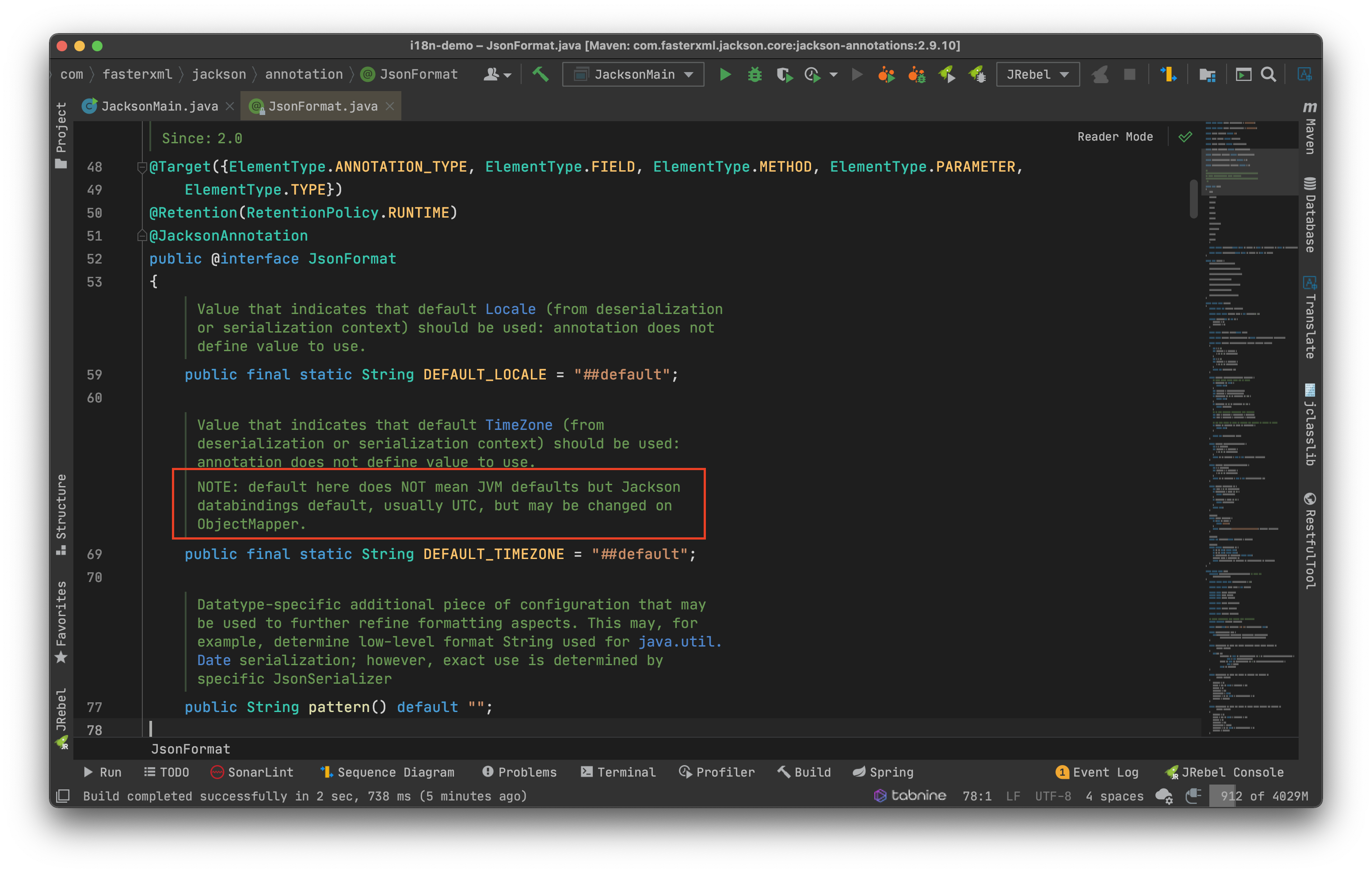Image resolution: width=1372 pixels, height=873 pixels.
Task: Open the Terminal tool window tab
Action: [618, 772]
